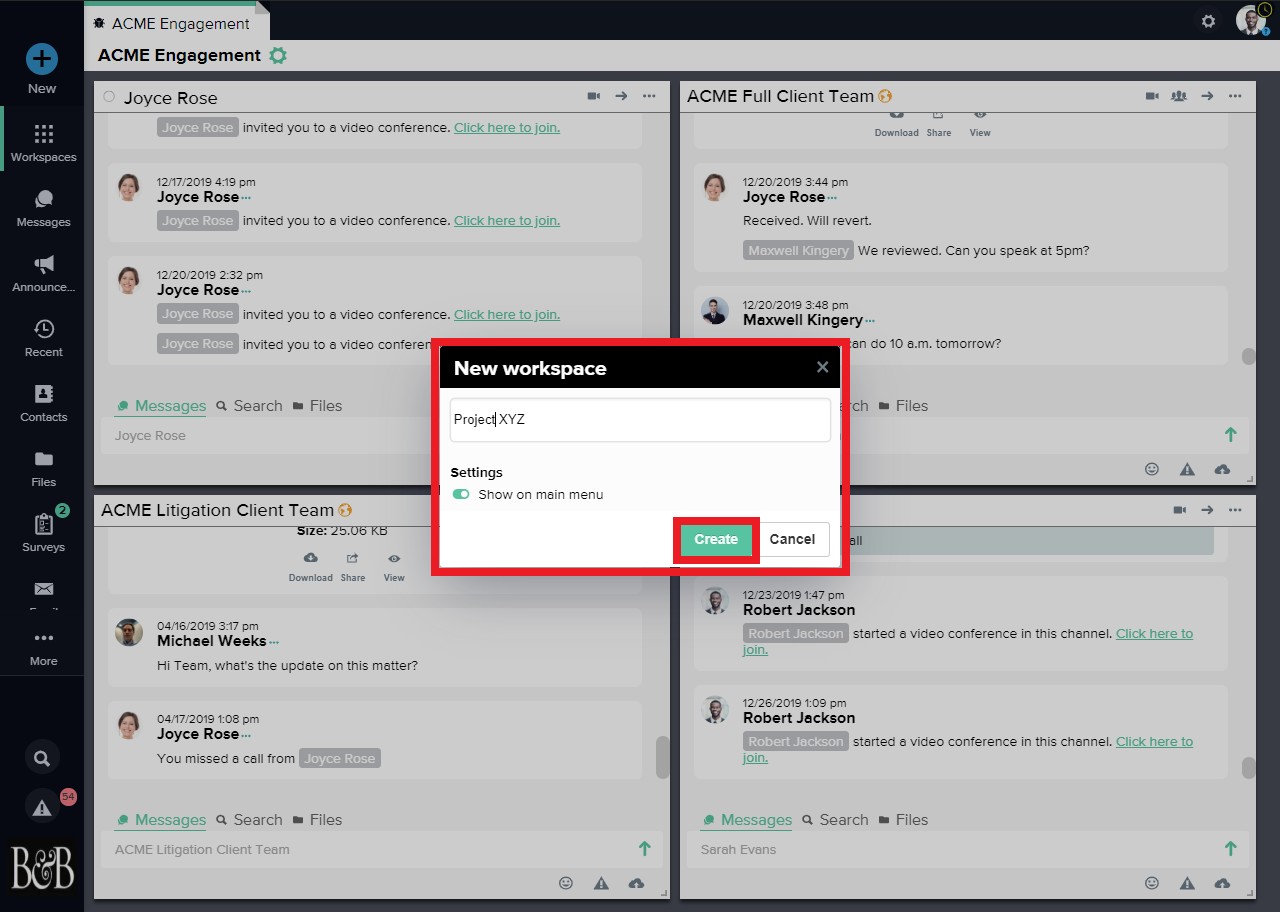Open the More menu in sidebar
Image resolution: width=1280 pixels, height=912 pixels.
point(43,647)
